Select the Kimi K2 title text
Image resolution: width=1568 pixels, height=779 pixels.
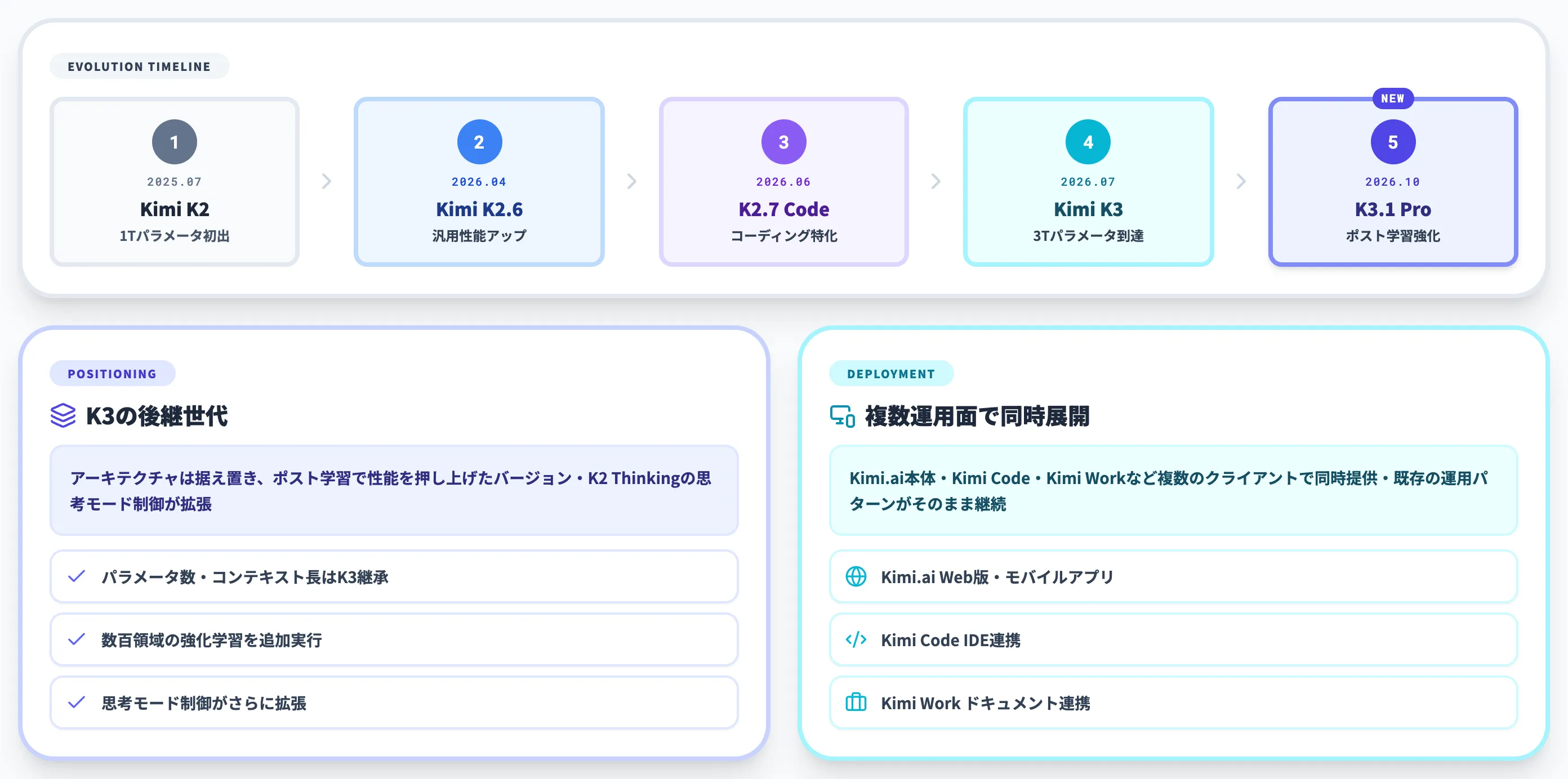(x=175, y=209)
